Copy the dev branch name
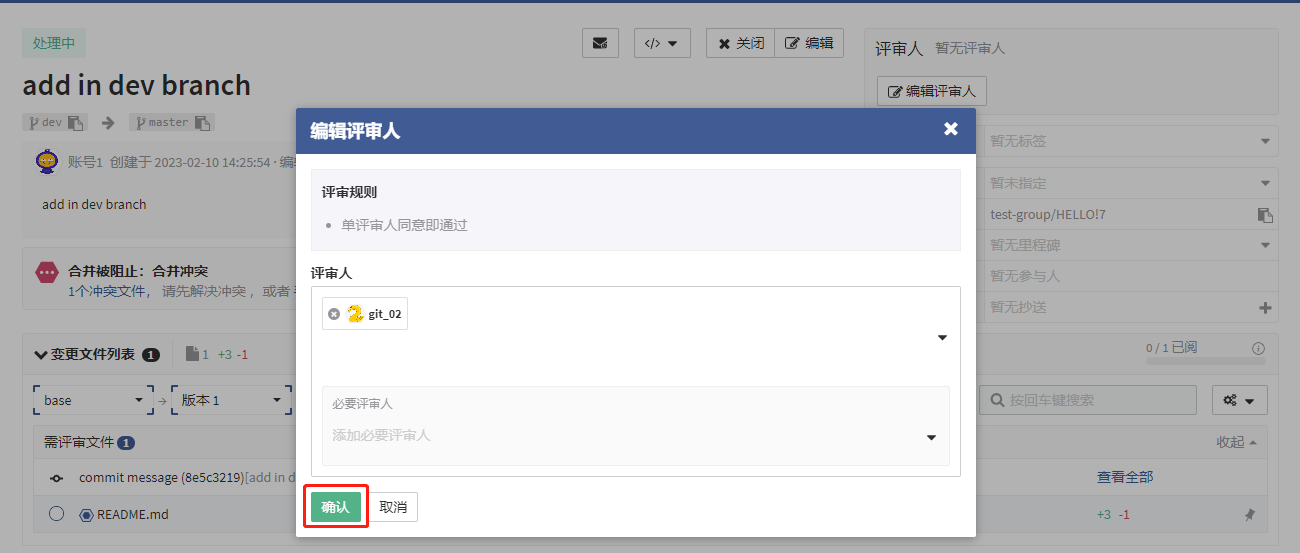The image size is (1300, 553). (77, 123)
